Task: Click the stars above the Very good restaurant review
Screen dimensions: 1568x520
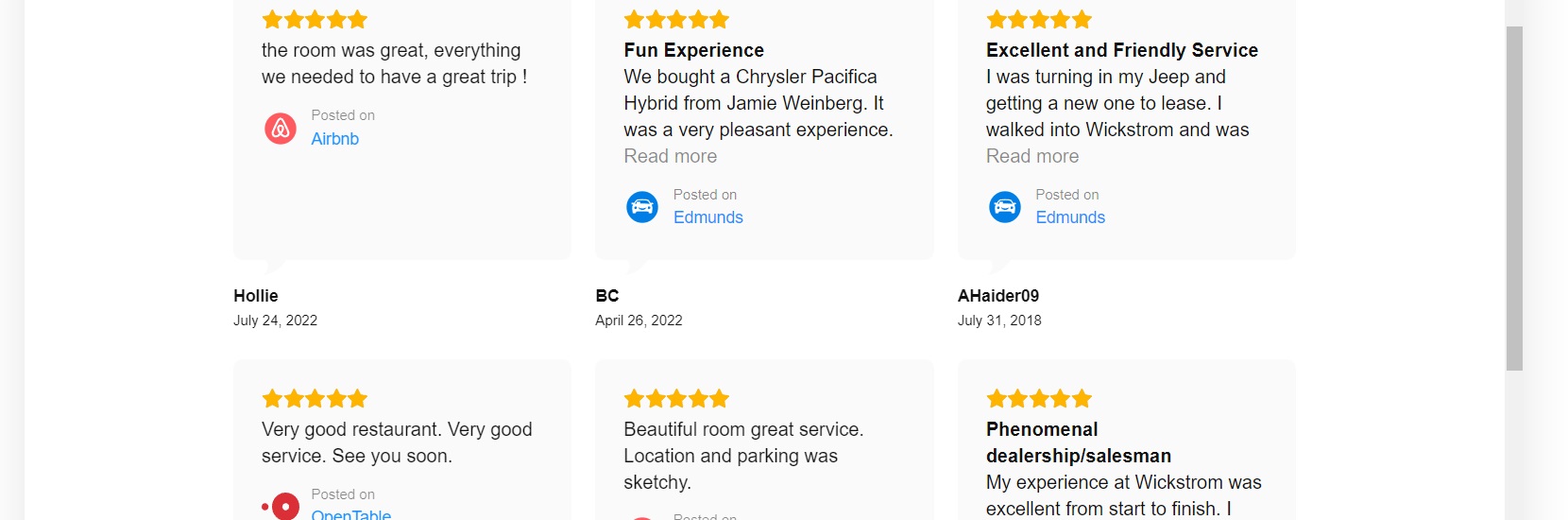Action: click(315, 399)
